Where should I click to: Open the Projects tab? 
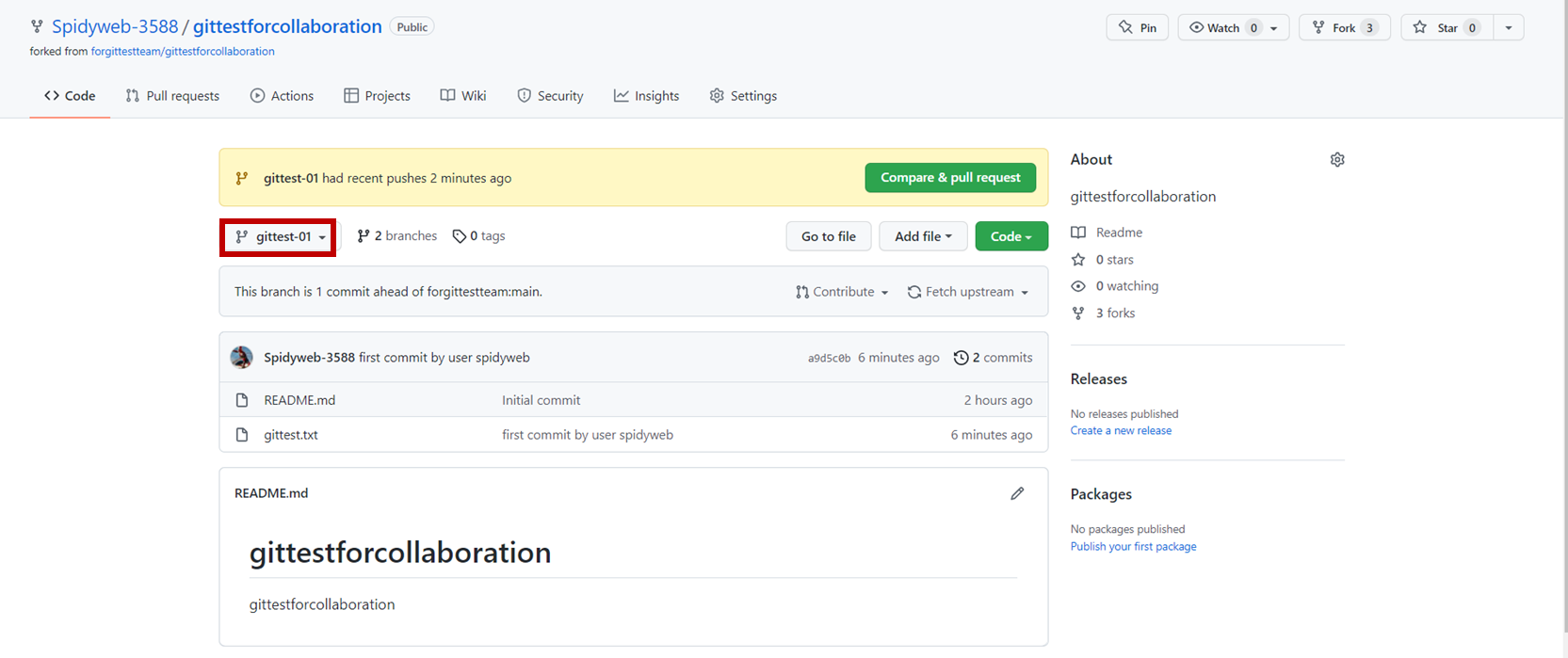tap(377, 96)
